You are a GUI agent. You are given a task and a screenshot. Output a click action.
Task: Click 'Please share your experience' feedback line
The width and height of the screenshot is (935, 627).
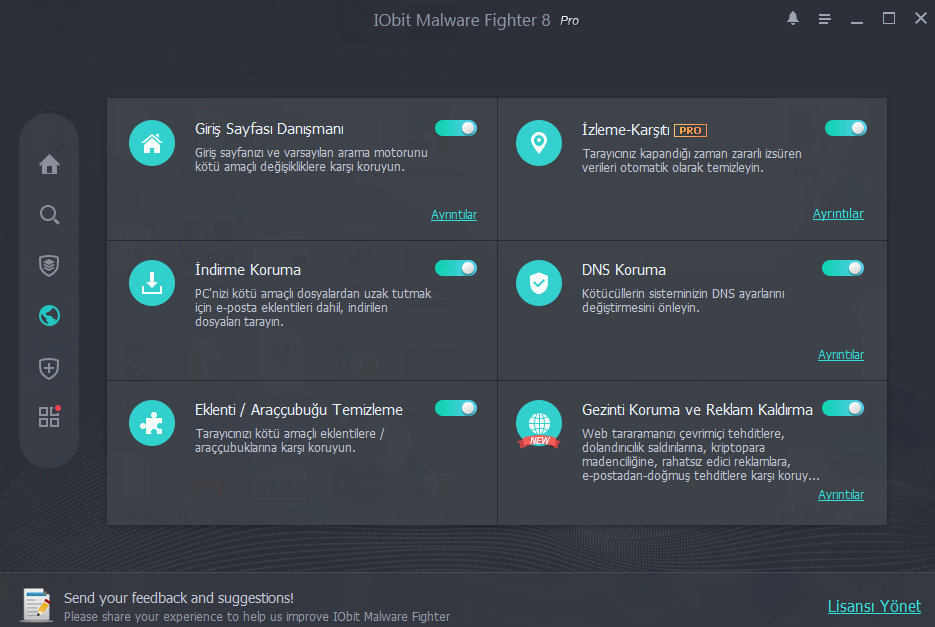257,616
